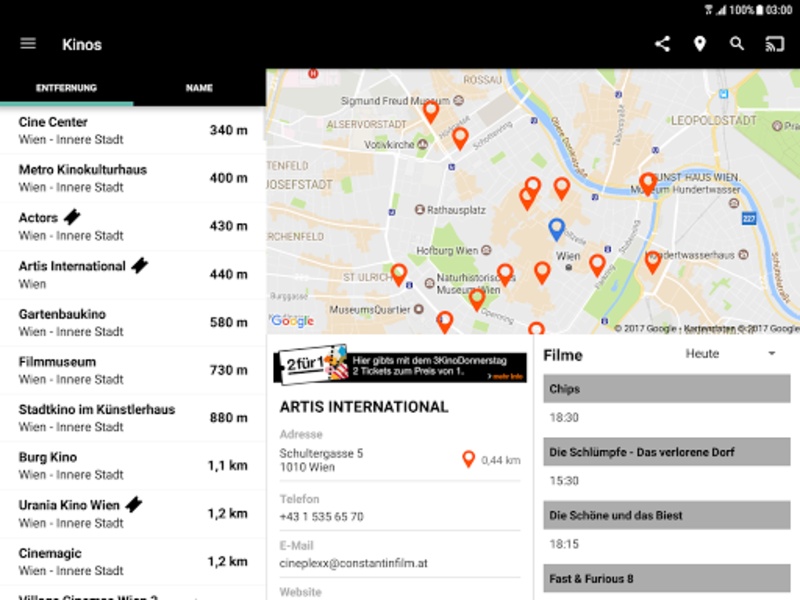This screenshot has height=600, width=800.
Task: Tap the location pin icon in toolbar
Action: [x=699, y=44]
